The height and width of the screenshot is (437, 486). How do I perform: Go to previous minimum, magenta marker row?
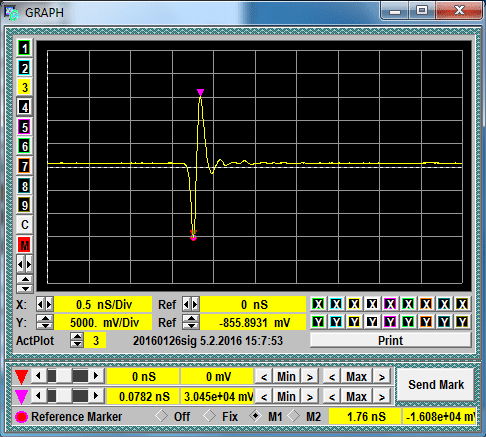point(264,396)
